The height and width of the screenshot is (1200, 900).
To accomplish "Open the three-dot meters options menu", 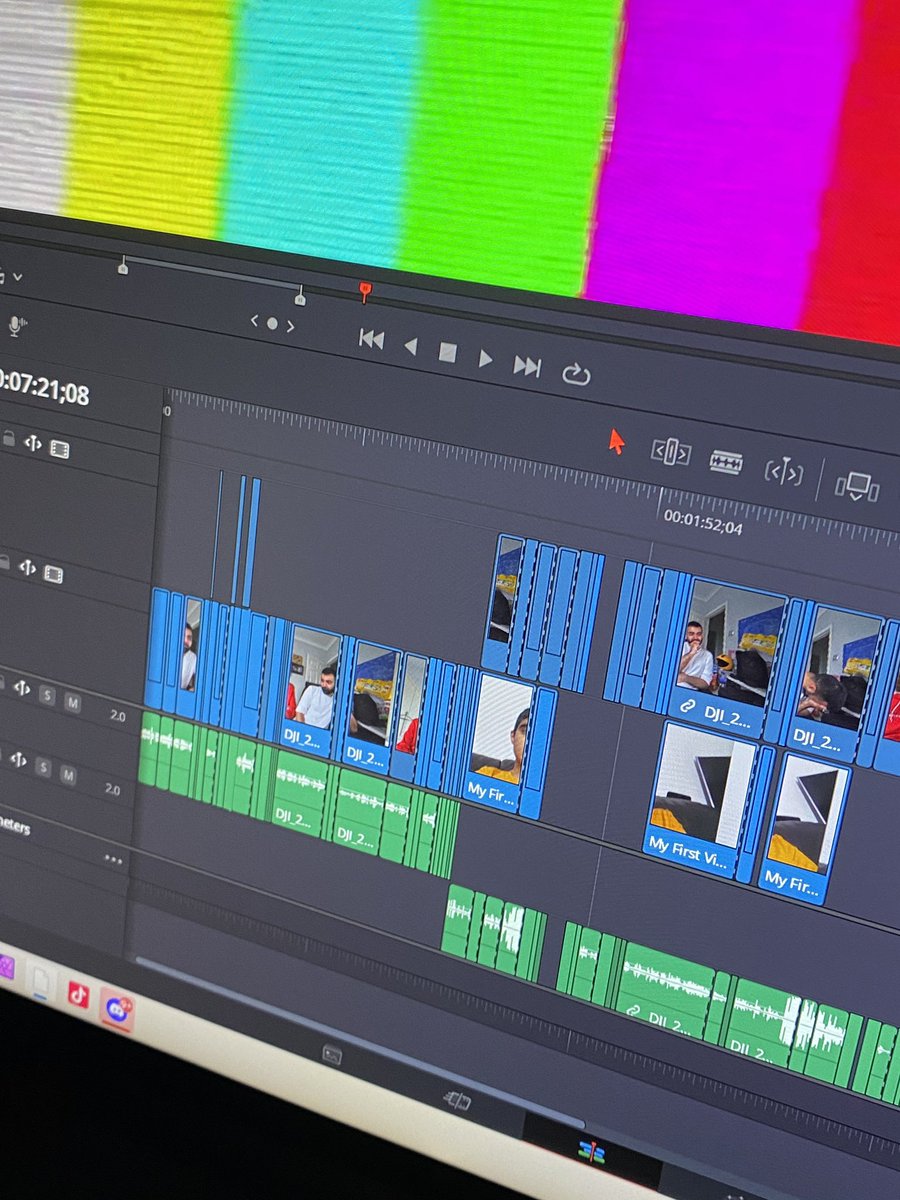I will [112, 860].
